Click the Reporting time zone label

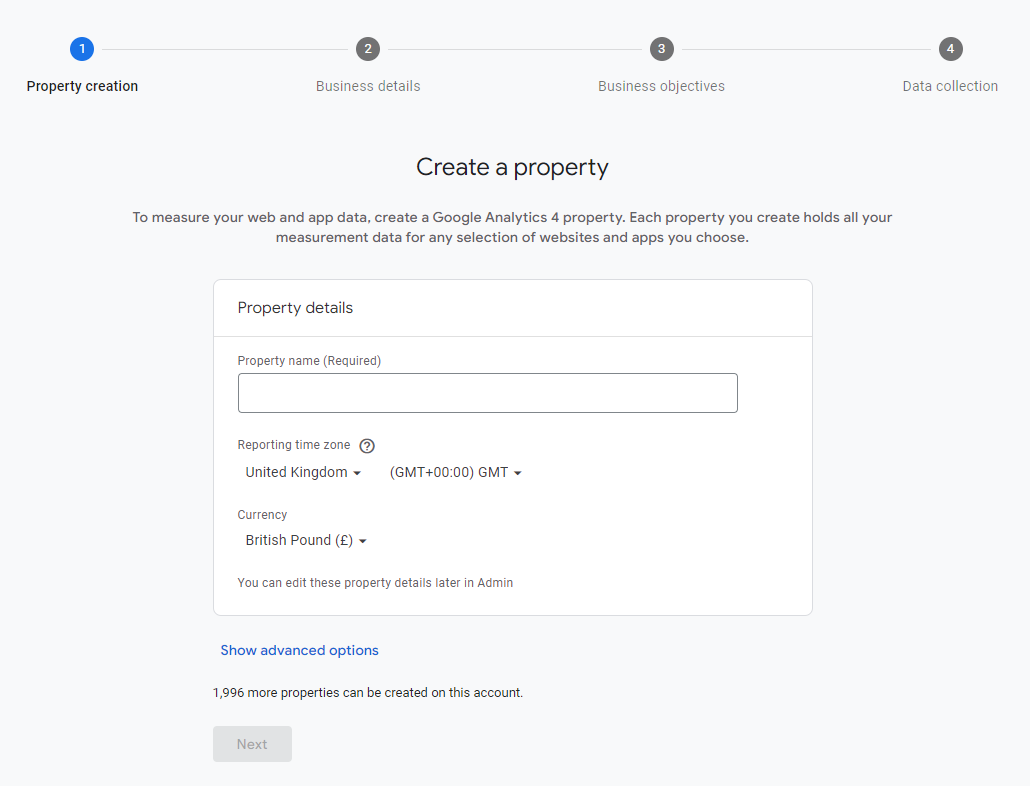pos(294,445)
